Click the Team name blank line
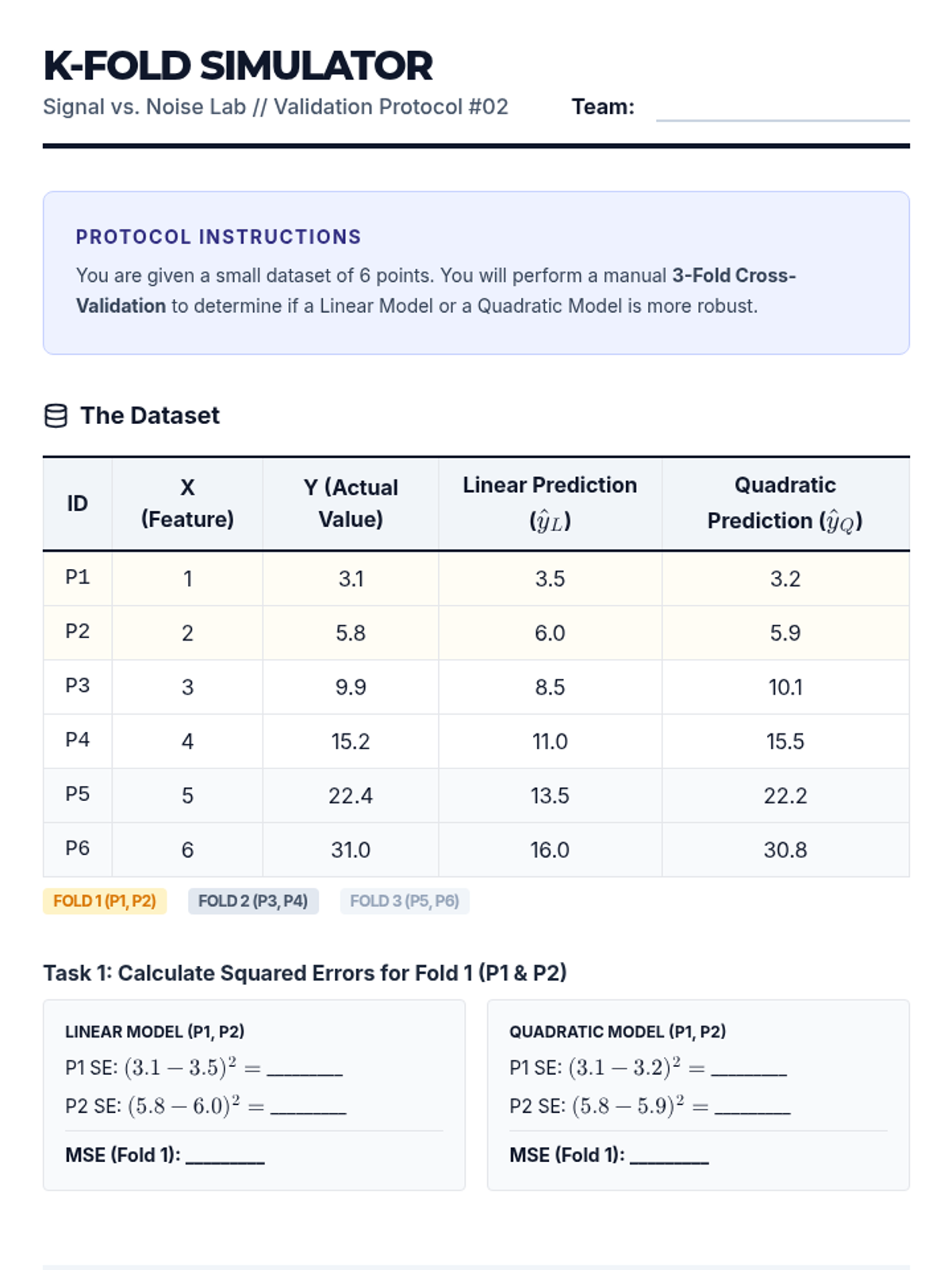Viewport: 952px width, 1270px height. point(782,110)
